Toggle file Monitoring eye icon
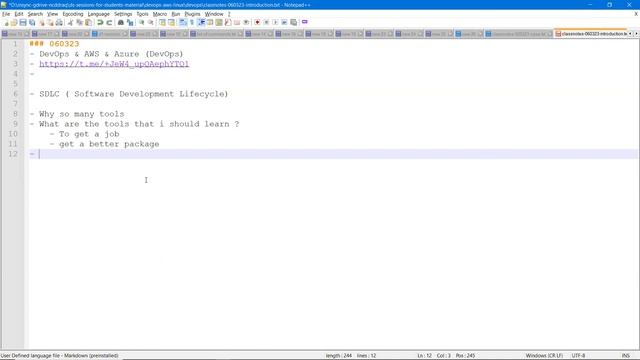The height and width of the screenshot is (360, 640). pyautogui.click(x=246, y=22)
